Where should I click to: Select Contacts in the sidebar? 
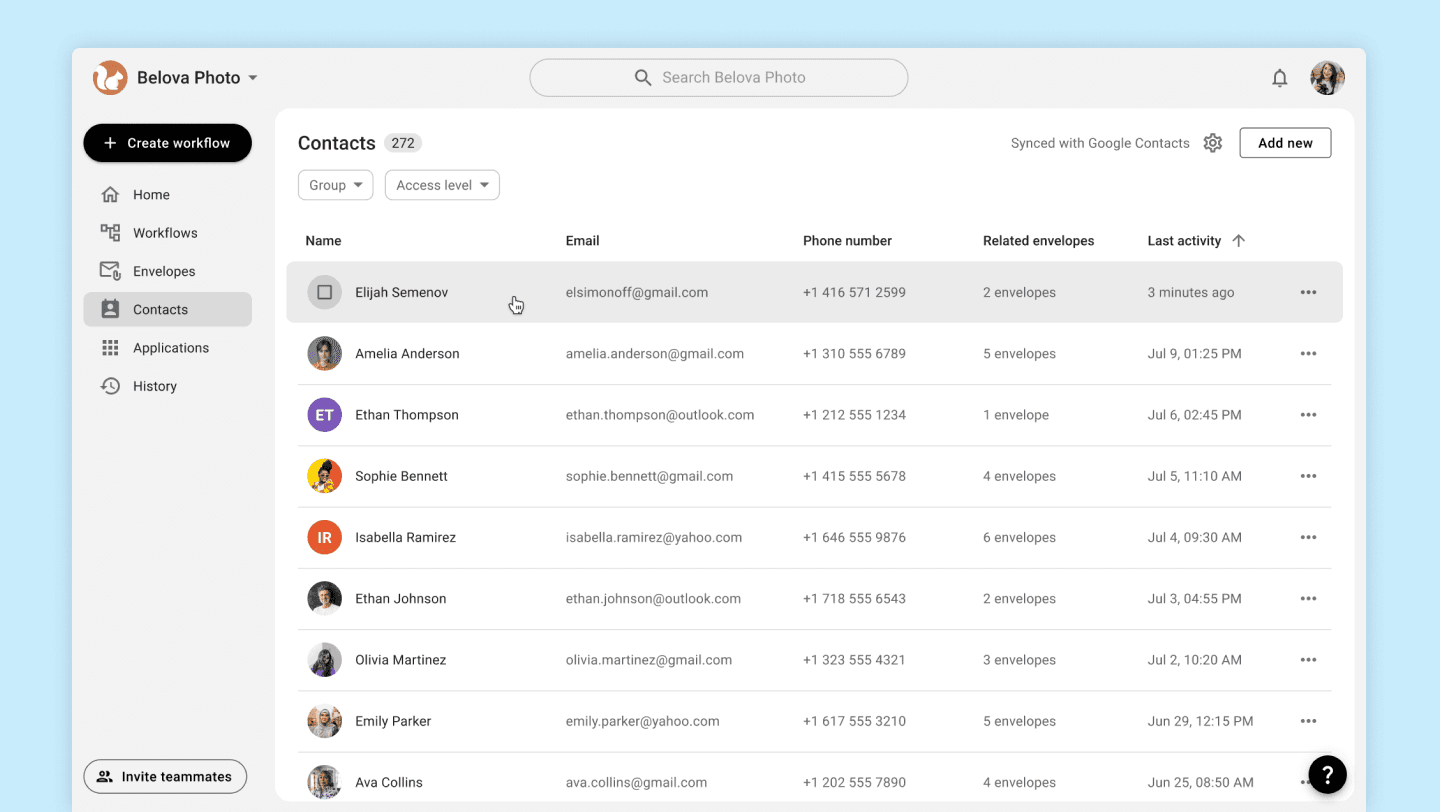pos(167,310)
